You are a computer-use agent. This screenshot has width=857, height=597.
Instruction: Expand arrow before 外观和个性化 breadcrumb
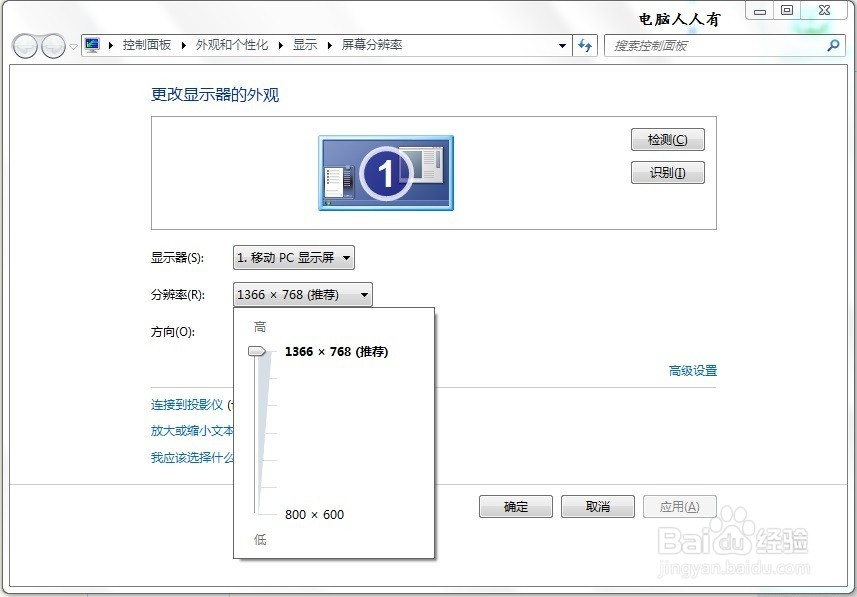pyautogui.click(x=184, y=45)
